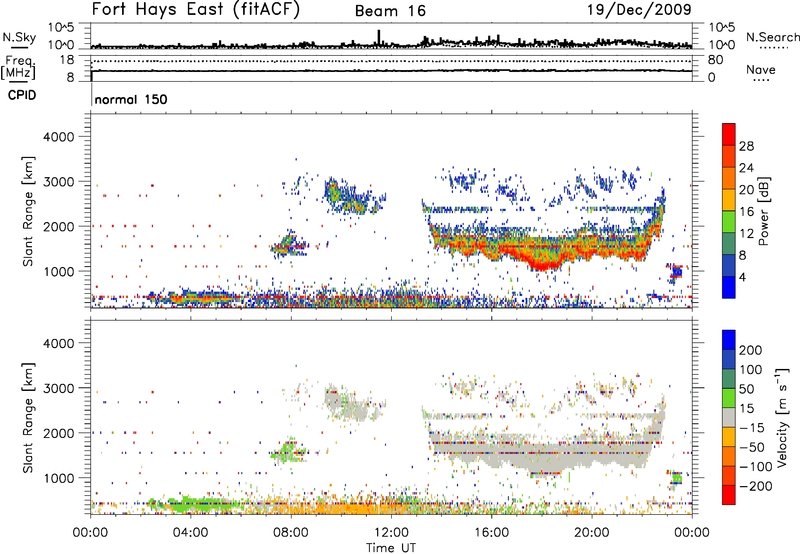Click the strong red power echo near 18:00 UT
The height and width of the screenshot is (554, 800).
coord(542,263)
